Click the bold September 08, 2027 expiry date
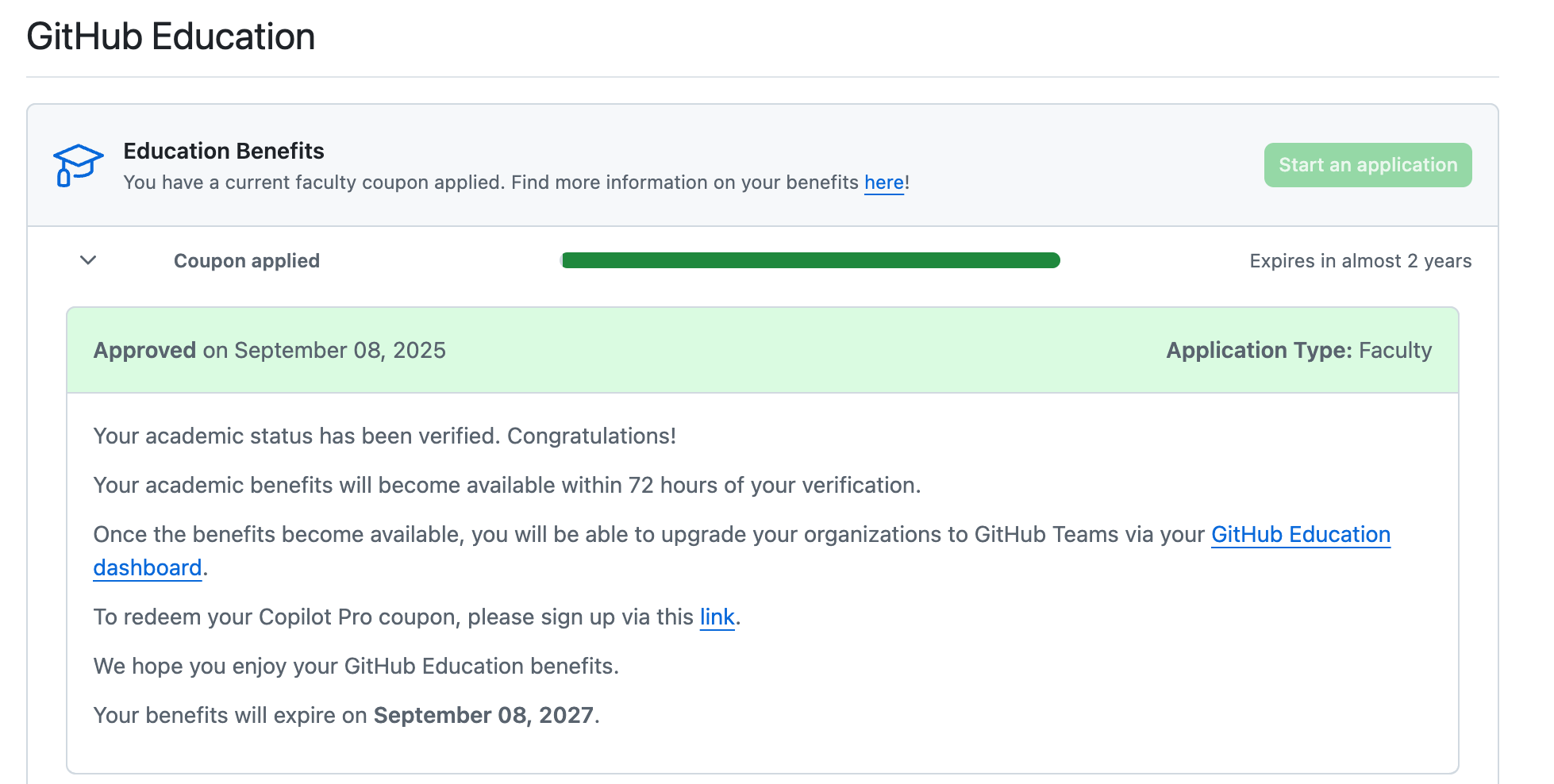 point(483,716)
